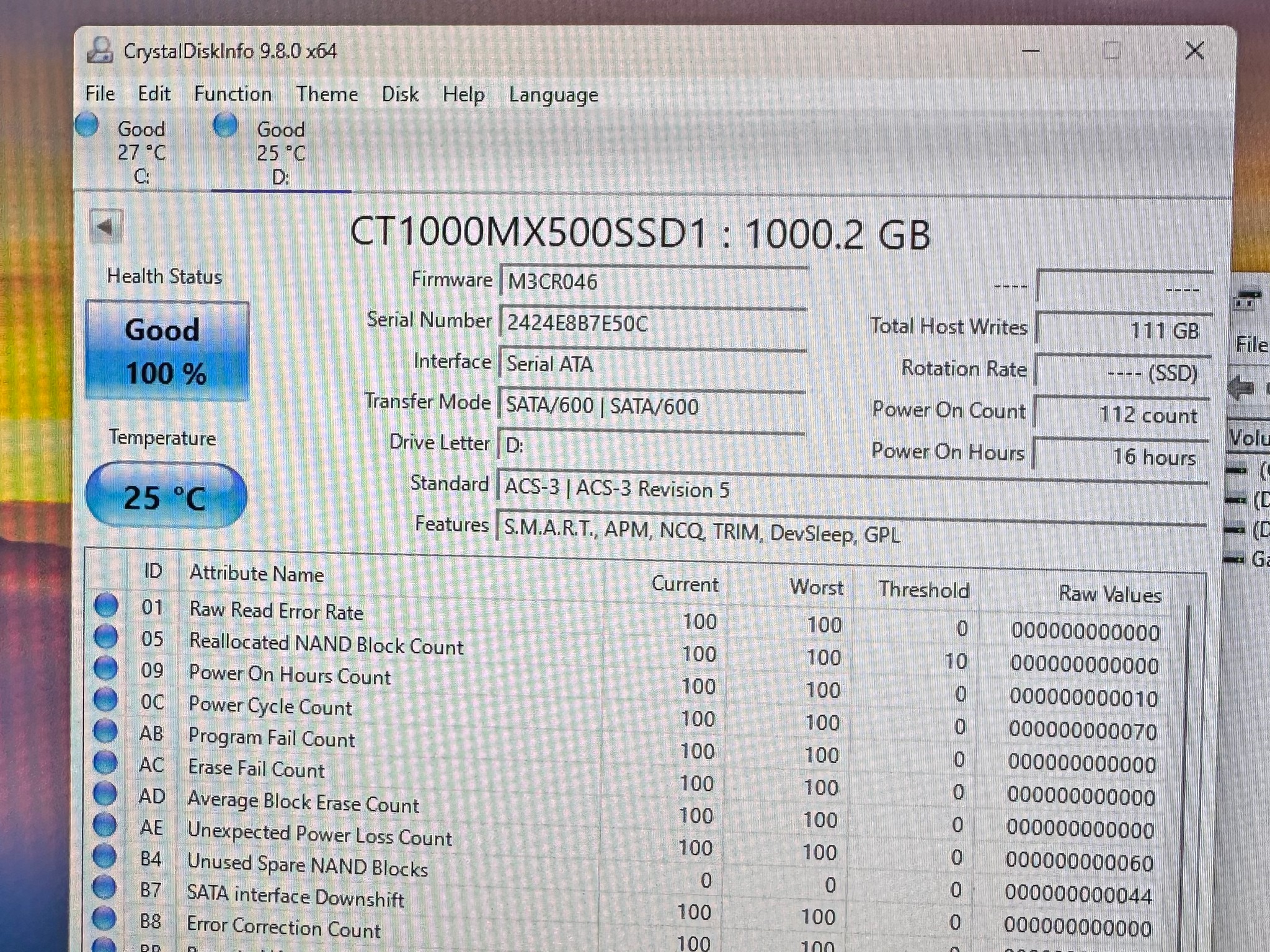Click status icon for Average Block Erase Count
The height and width of the screenshot is (952, 1270).
click(105, 793)
